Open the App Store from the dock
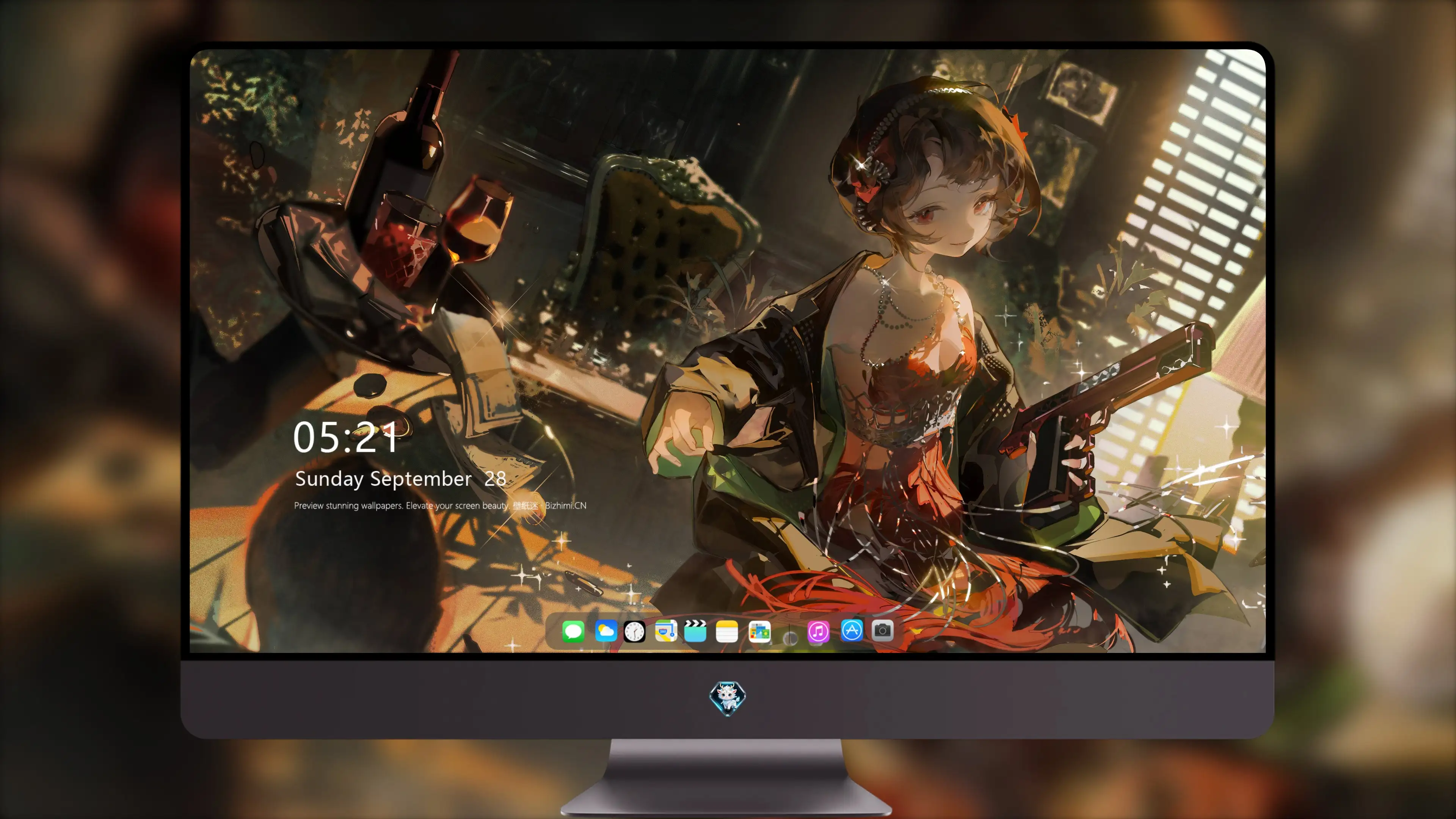 (x=852, y=630)
